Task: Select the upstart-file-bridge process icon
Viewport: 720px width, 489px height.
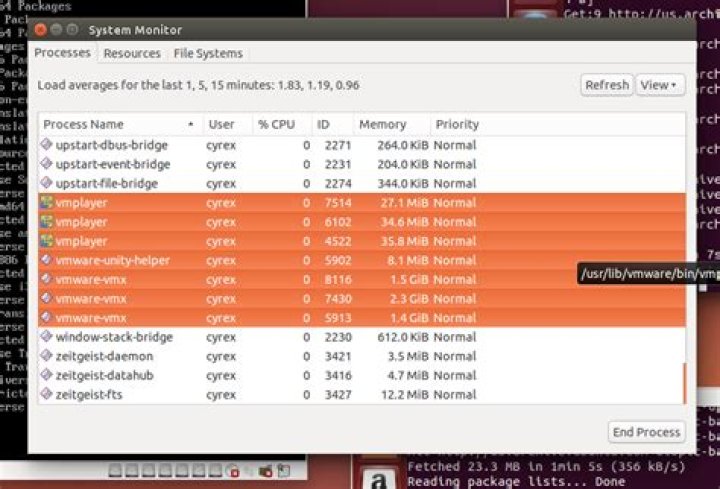Action: click(x=46, y=183)
